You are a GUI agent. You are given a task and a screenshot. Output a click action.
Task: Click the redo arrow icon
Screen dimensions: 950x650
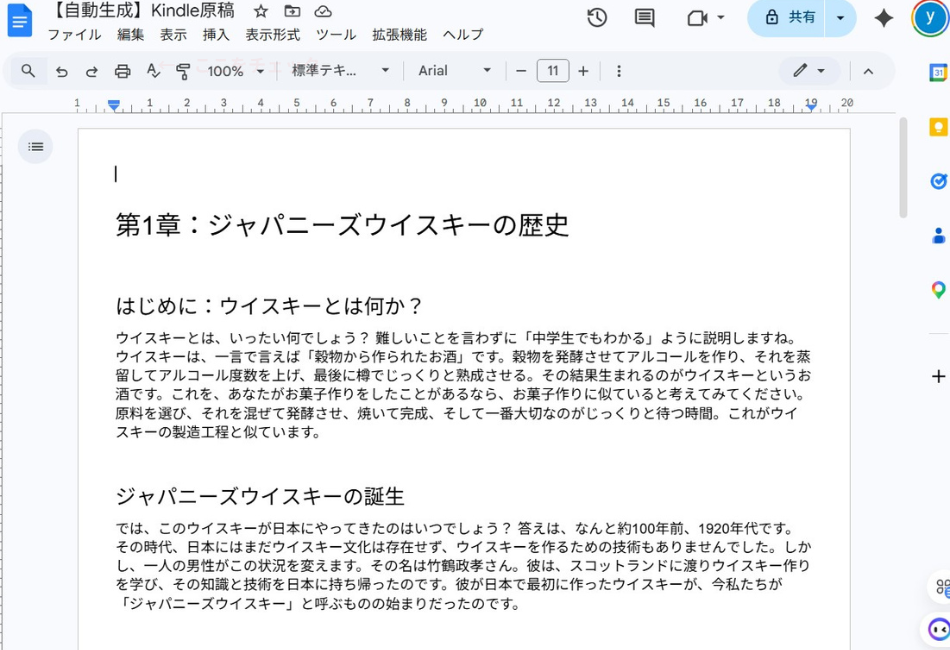click(92, 71)
